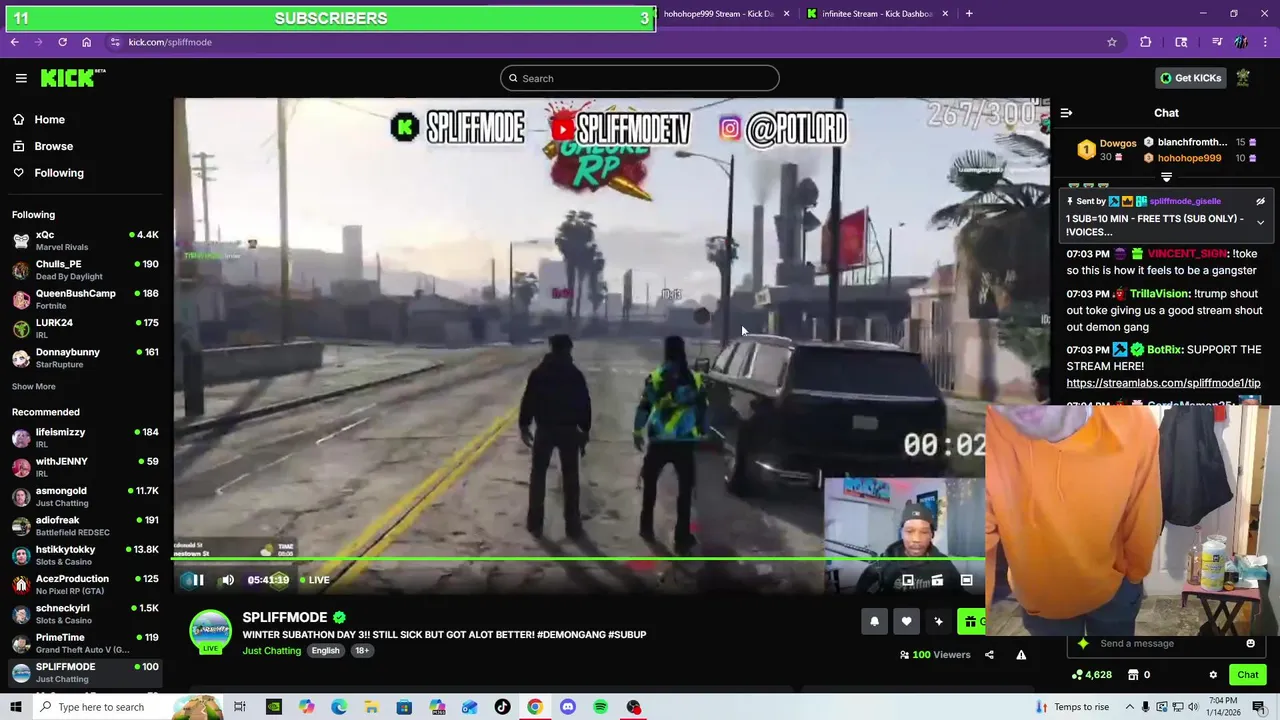Mute the stream volume
Image resolution: width=1280 pixels, height=720 pixels.
click(x=228, y=580)
